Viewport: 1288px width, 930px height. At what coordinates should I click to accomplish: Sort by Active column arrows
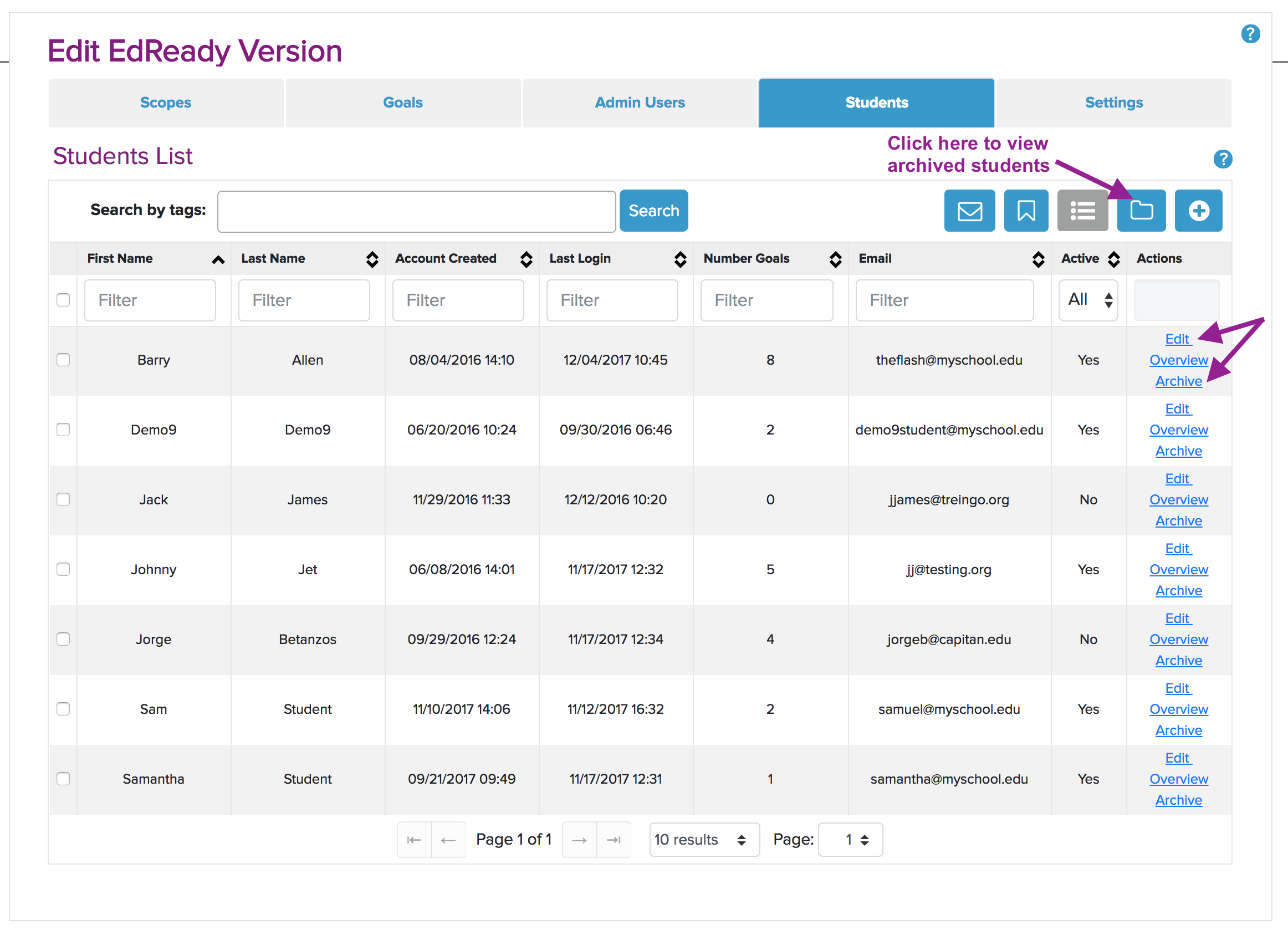pos(1113,259)
